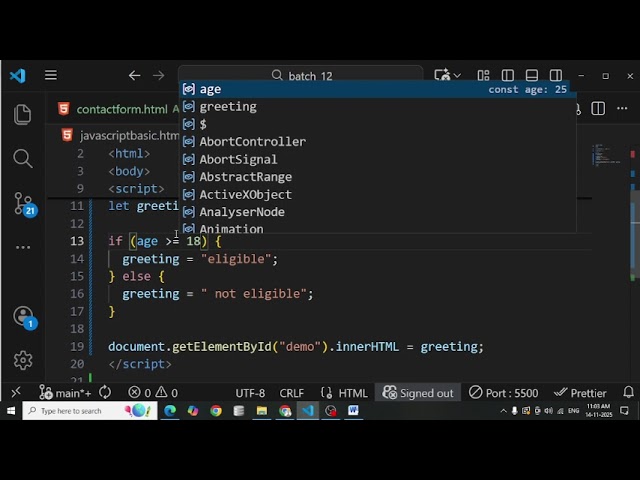Screen dimensions: 640x480
Task: Open the VS Code hamburger menu
Action: (51, 76)
